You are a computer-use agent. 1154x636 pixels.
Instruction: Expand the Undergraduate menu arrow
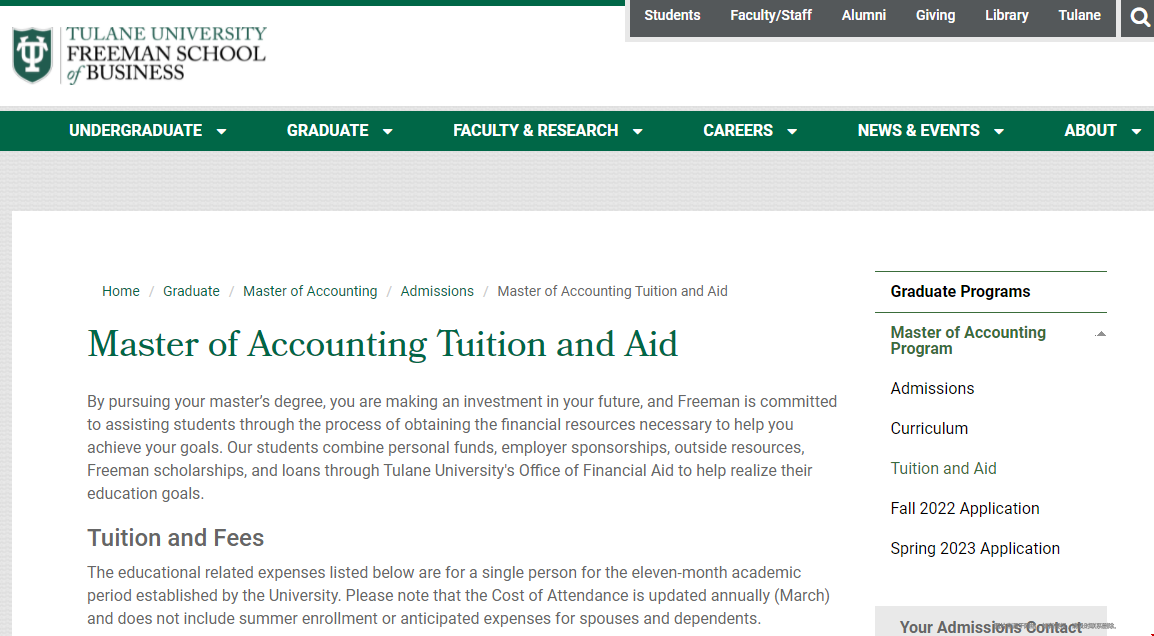tap(222, 132)
